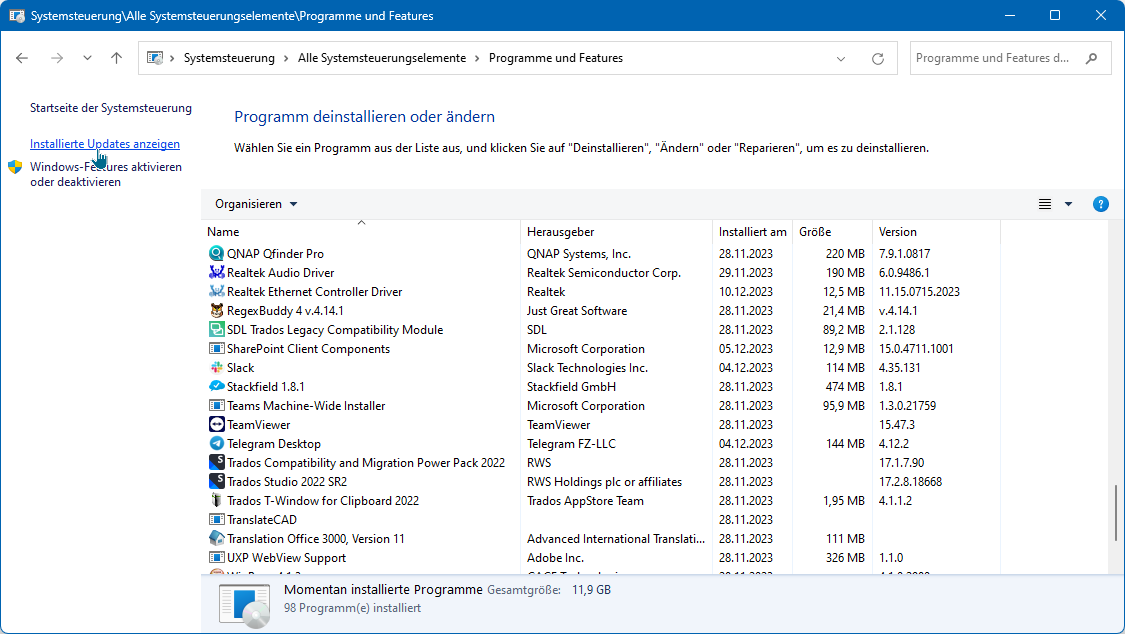Click the 10.12.2023 install date cell
This screenshot has height=634, width=1125.
click(745, 292)
